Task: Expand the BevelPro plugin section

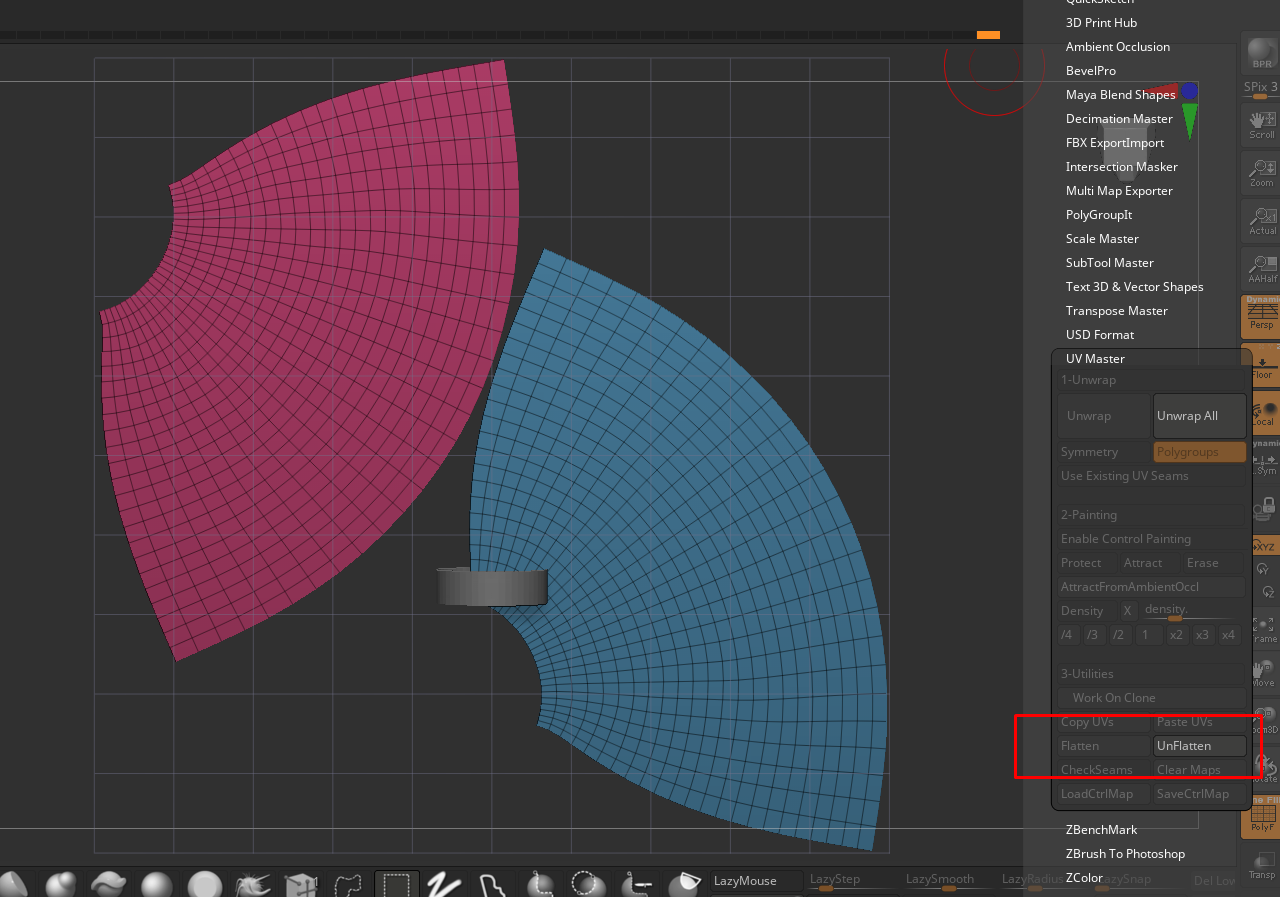Action: pyautogui.click(x=1091, y=71)
